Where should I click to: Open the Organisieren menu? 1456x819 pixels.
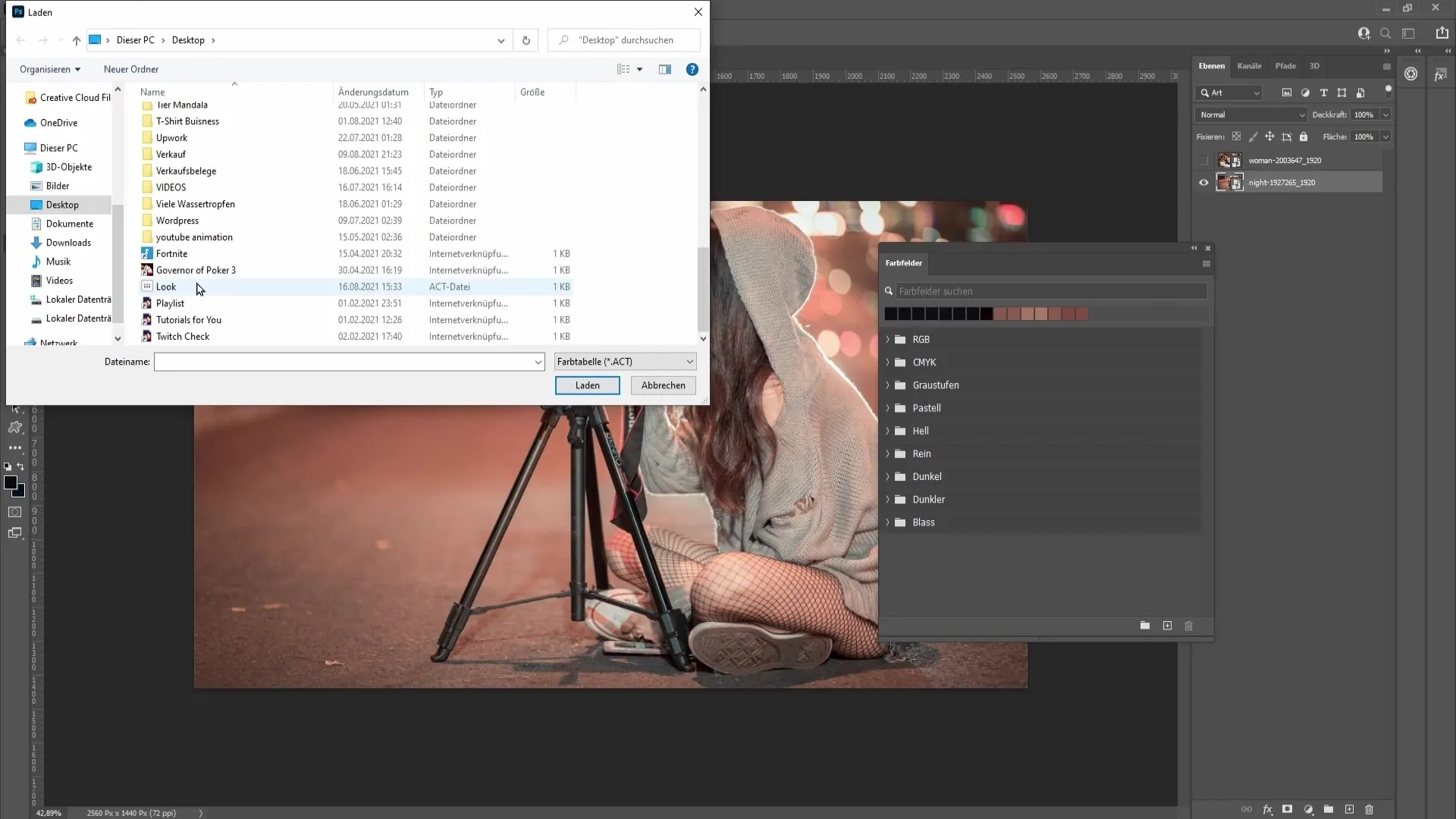50,69
